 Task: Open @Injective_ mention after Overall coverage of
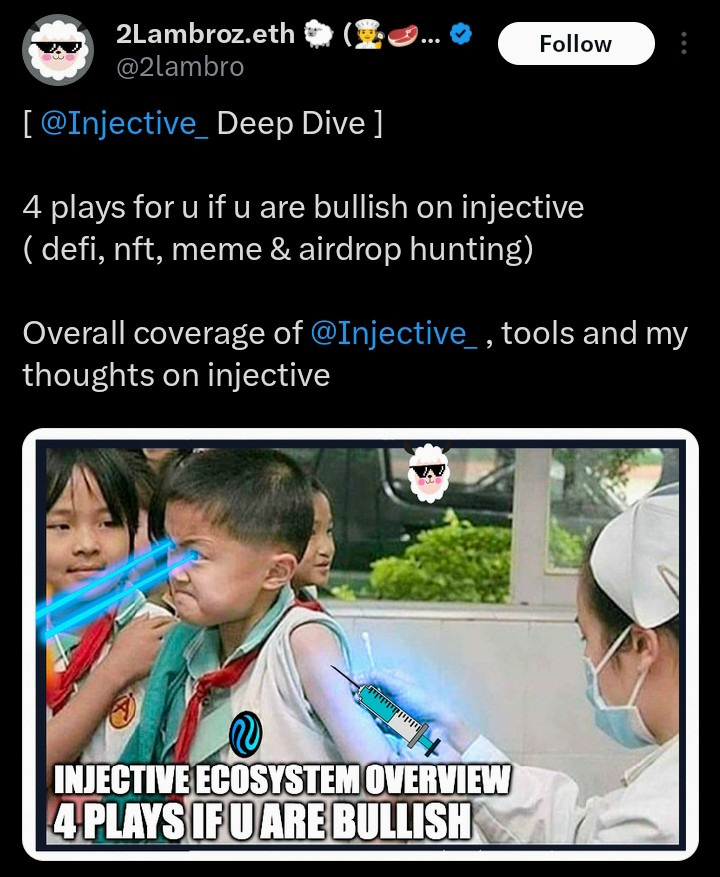click(393, 334)
